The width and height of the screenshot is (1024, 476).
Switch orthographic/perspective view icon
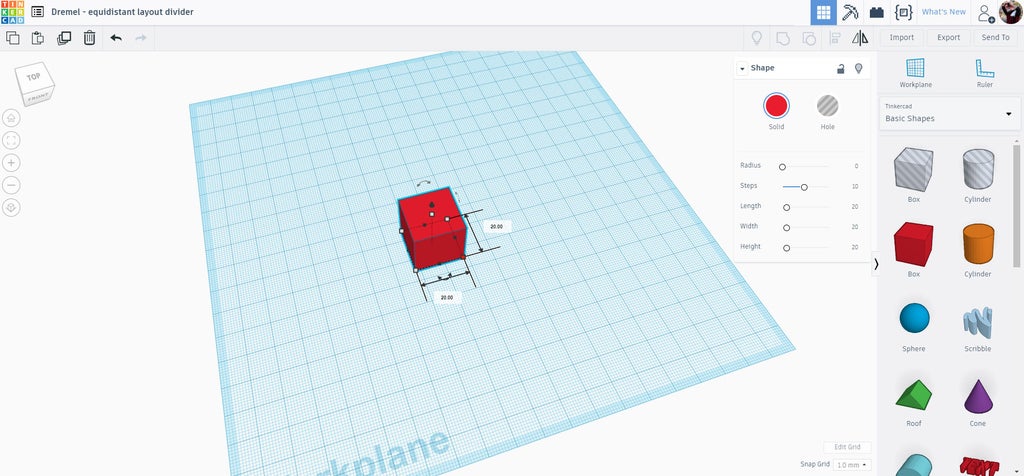(11, 208)
